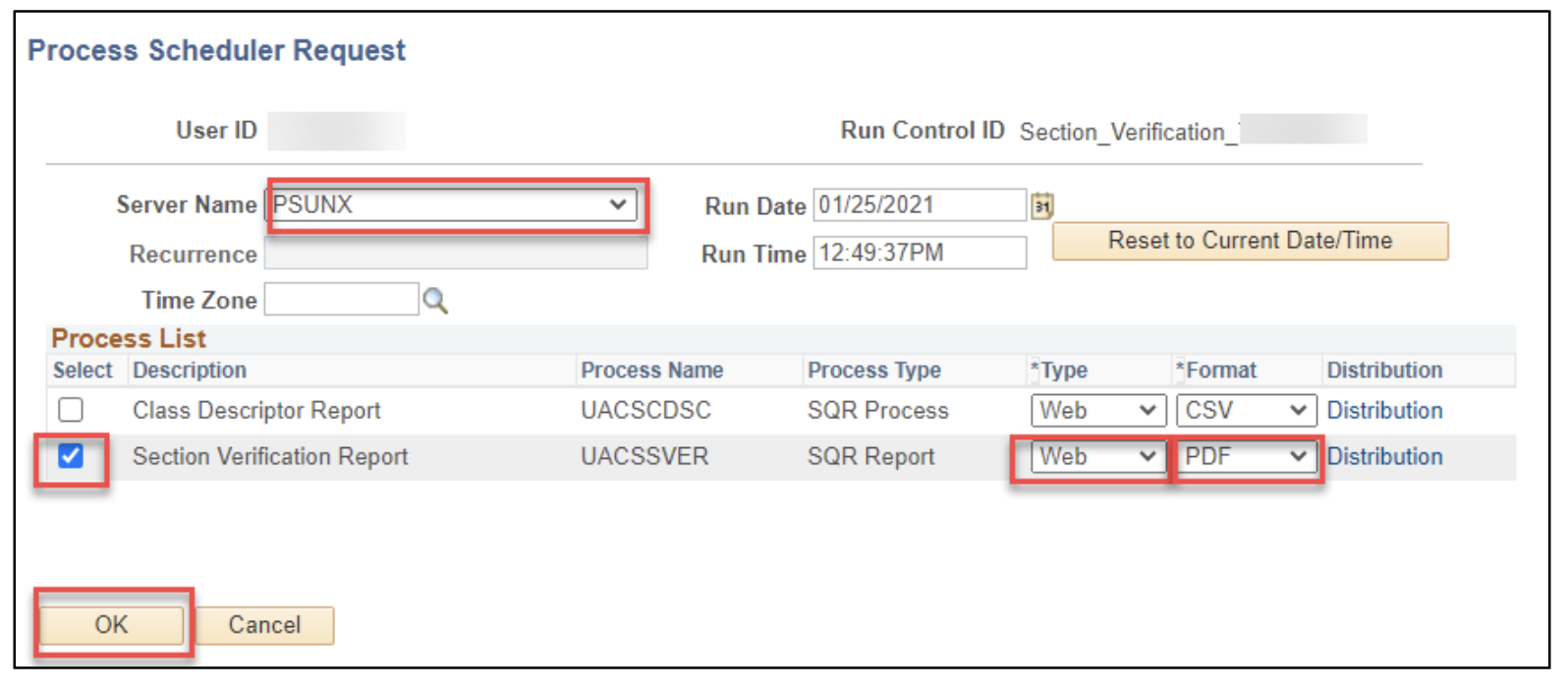Open Distribution link for Section Verification Report
This screenshot has height=688, width=1568.
[x=1384, y=457]
